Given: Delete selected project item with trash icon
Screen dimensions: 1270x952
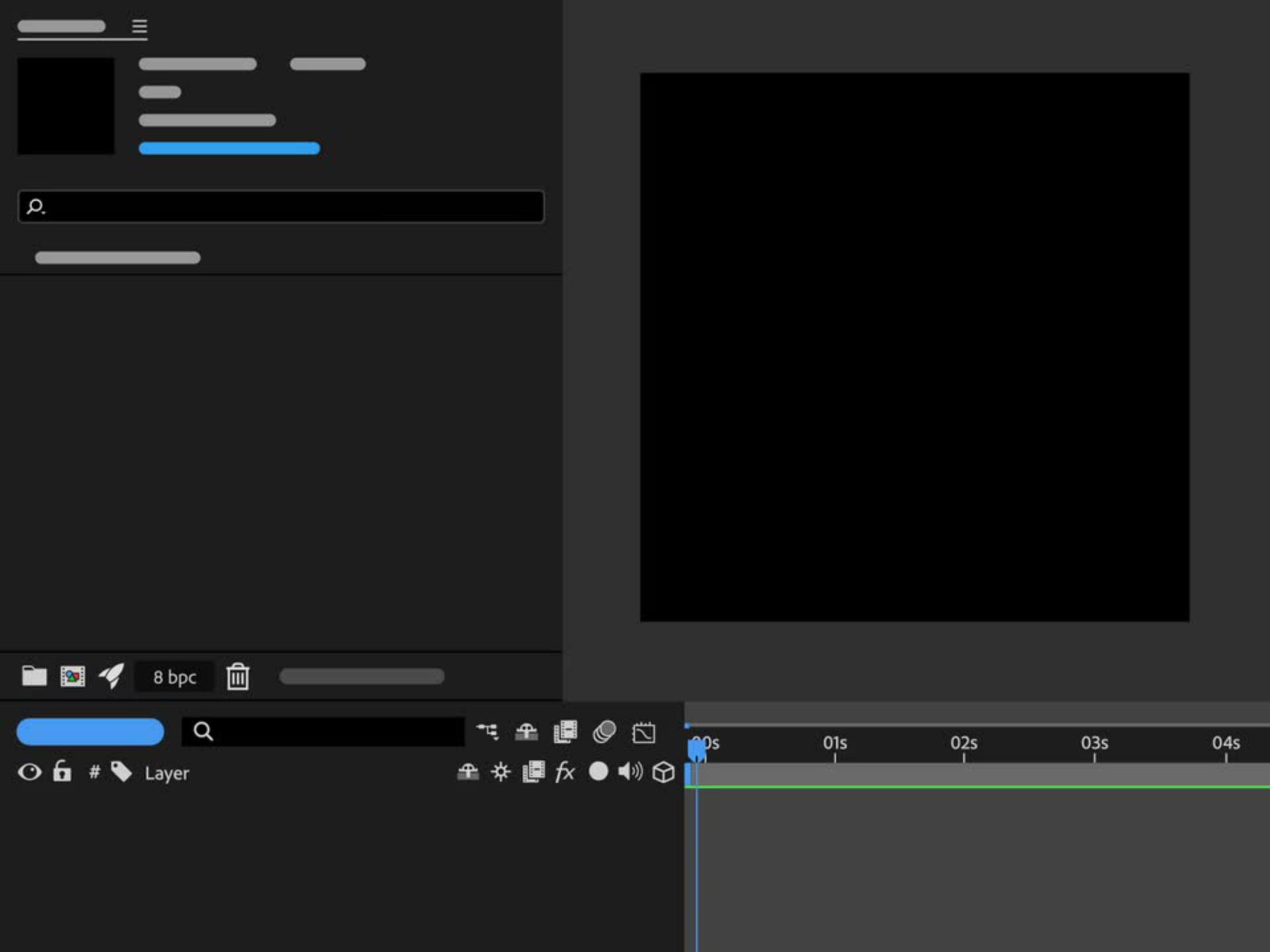Looking at the screenshot, I should click(237, 676).
